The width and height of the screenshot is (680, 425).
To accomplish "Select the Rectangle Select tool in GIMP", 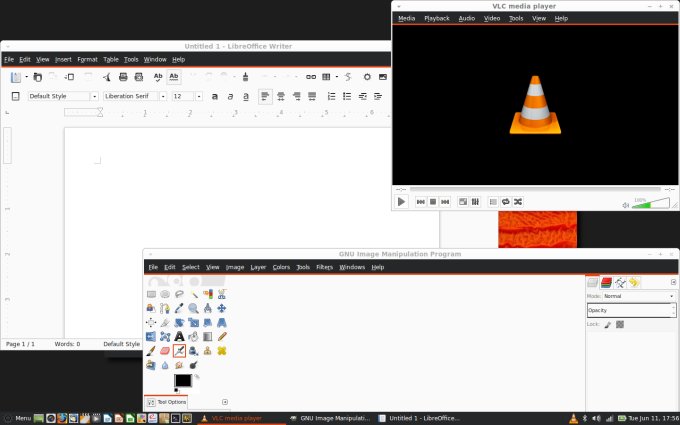I will (x=151, y=295).
